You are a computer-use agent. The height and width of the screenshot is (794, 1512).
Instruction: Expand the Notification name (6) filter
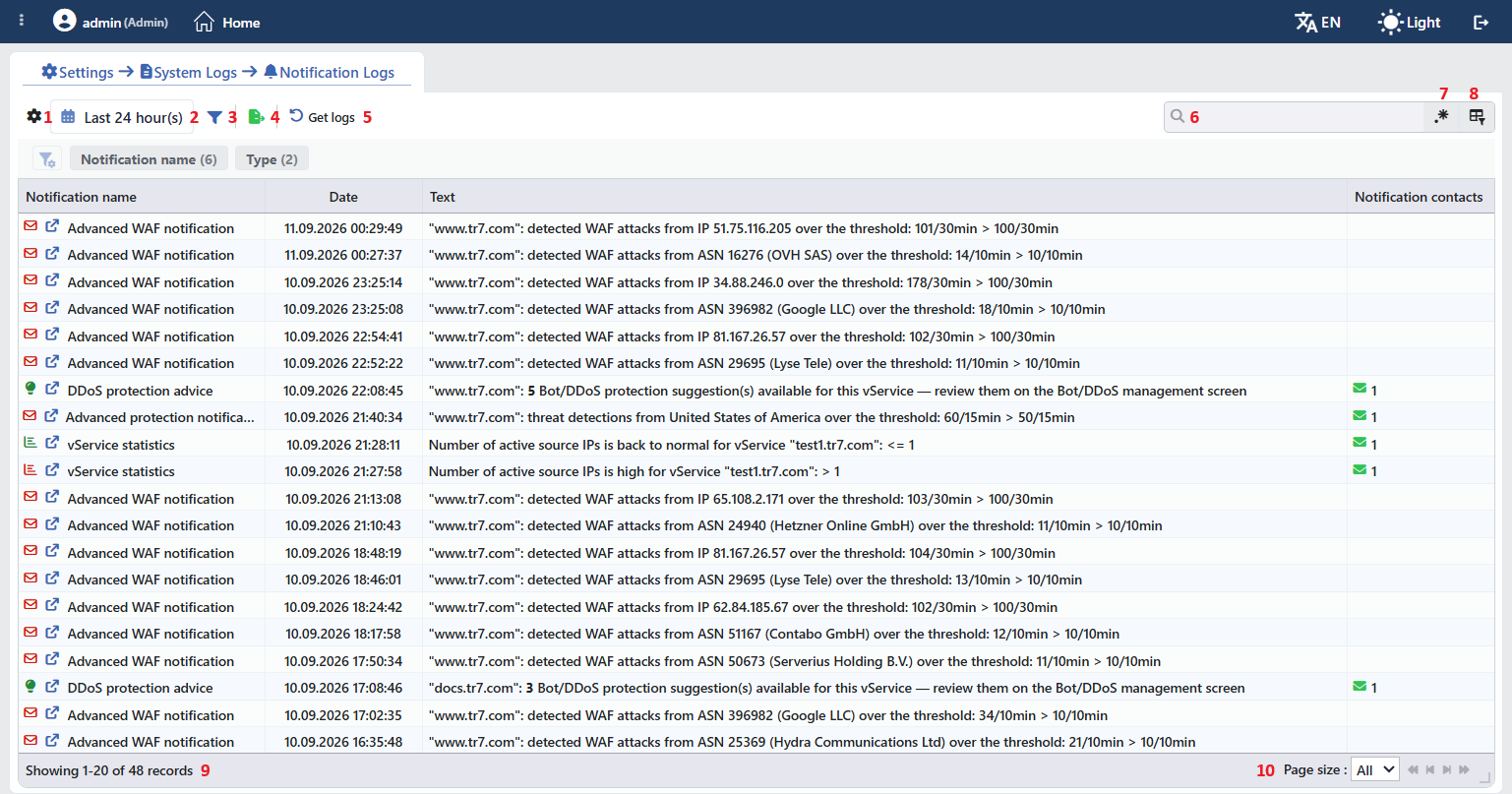click(x=149, y=159)
